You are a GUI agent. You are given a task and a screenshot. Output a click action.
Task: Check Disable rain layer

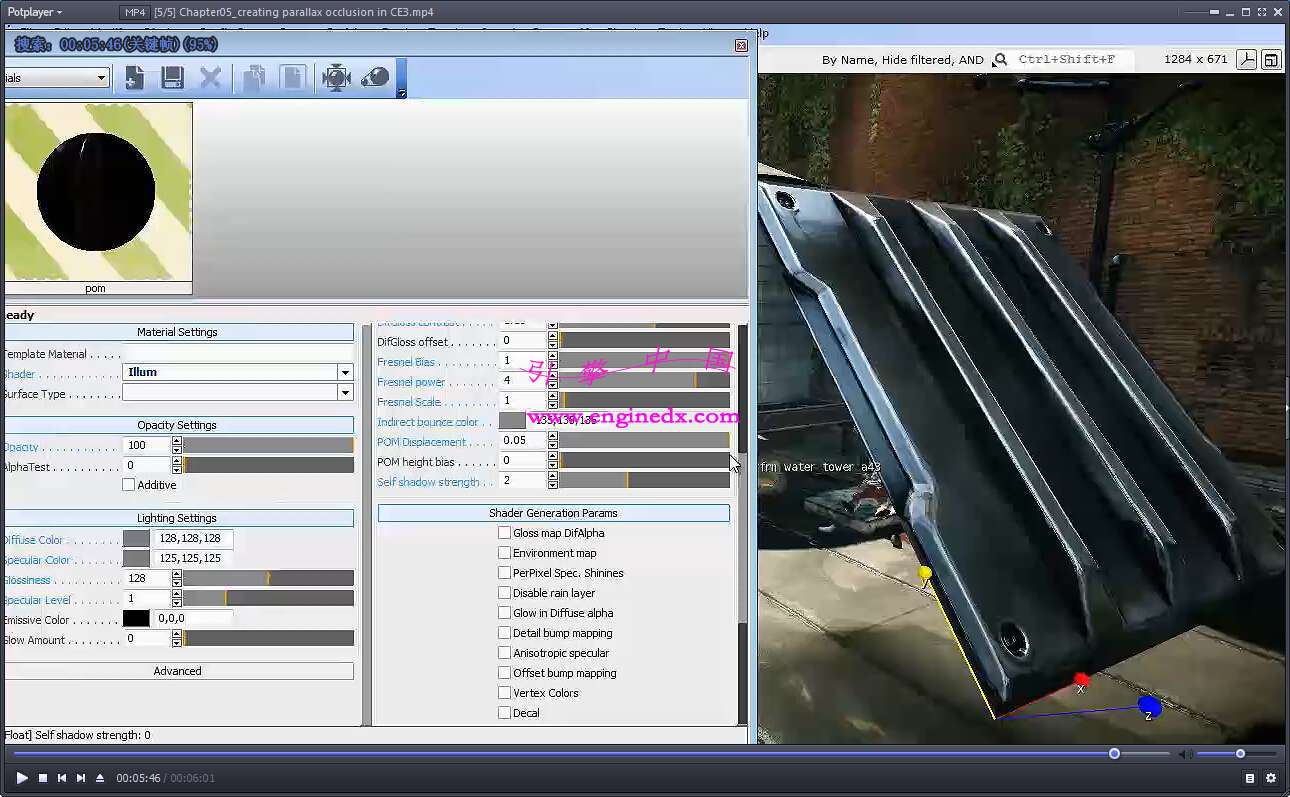[x=505, y=593]
